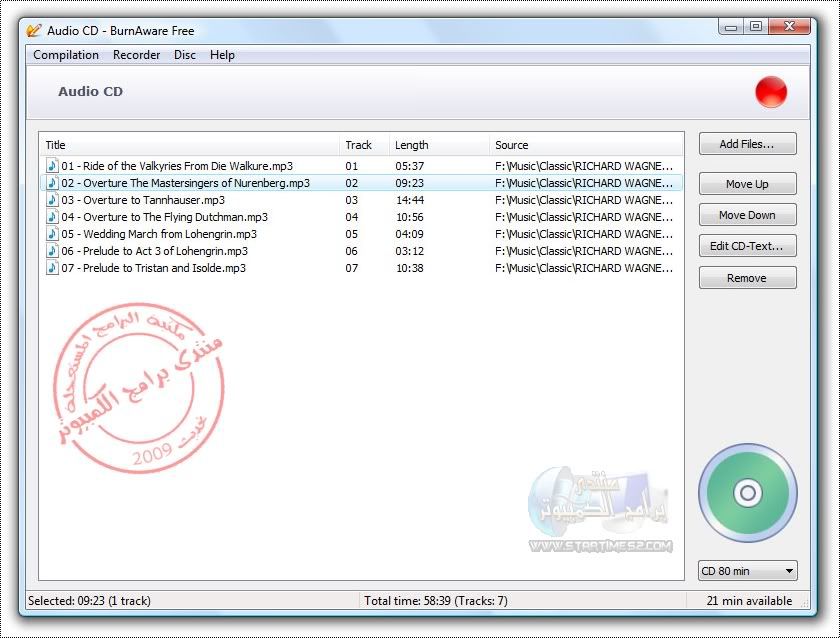Click the Remove button
The width and height of the screenshot is (840, 638).
pyautogui.click(x=747, y=278)
